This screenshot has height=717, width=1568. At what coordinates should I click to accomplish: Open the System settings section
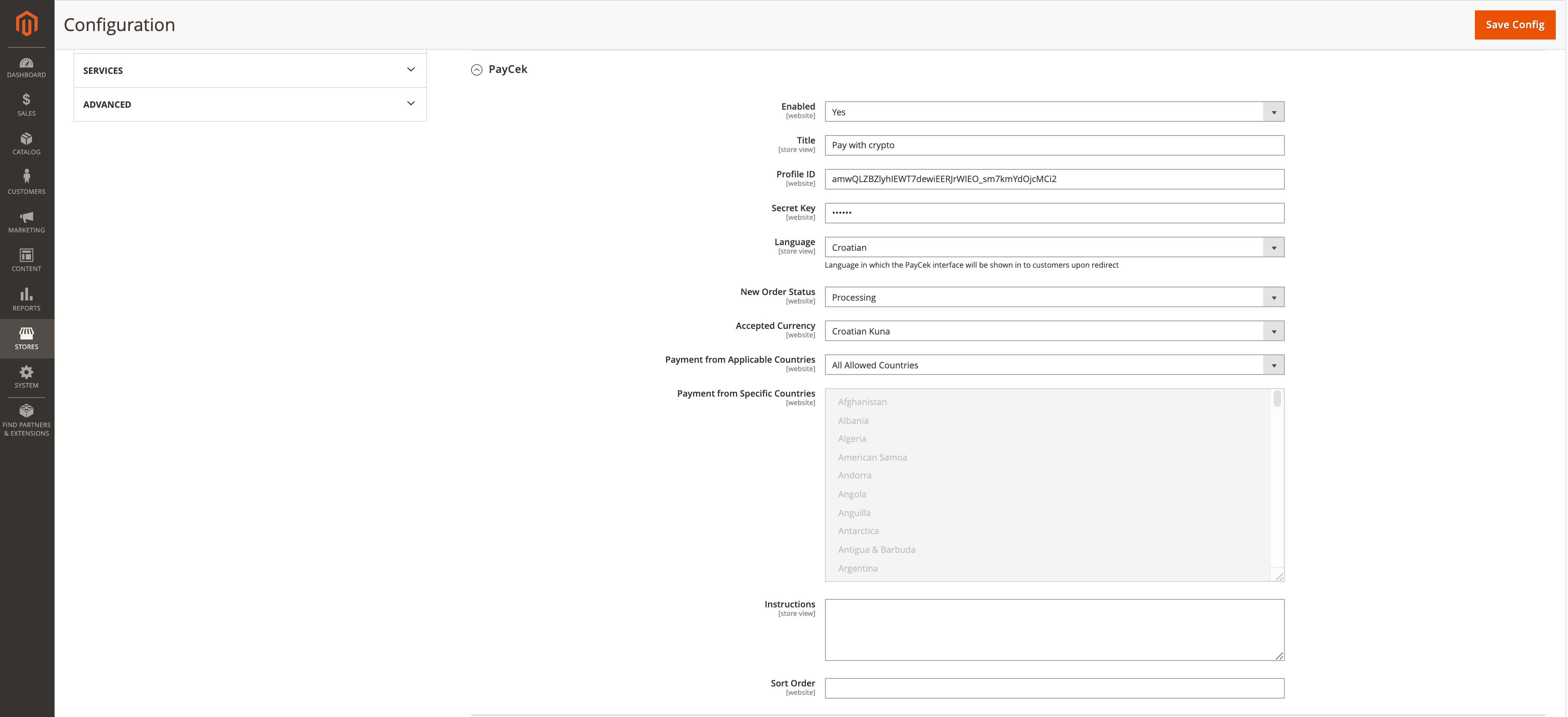[26, 376]
